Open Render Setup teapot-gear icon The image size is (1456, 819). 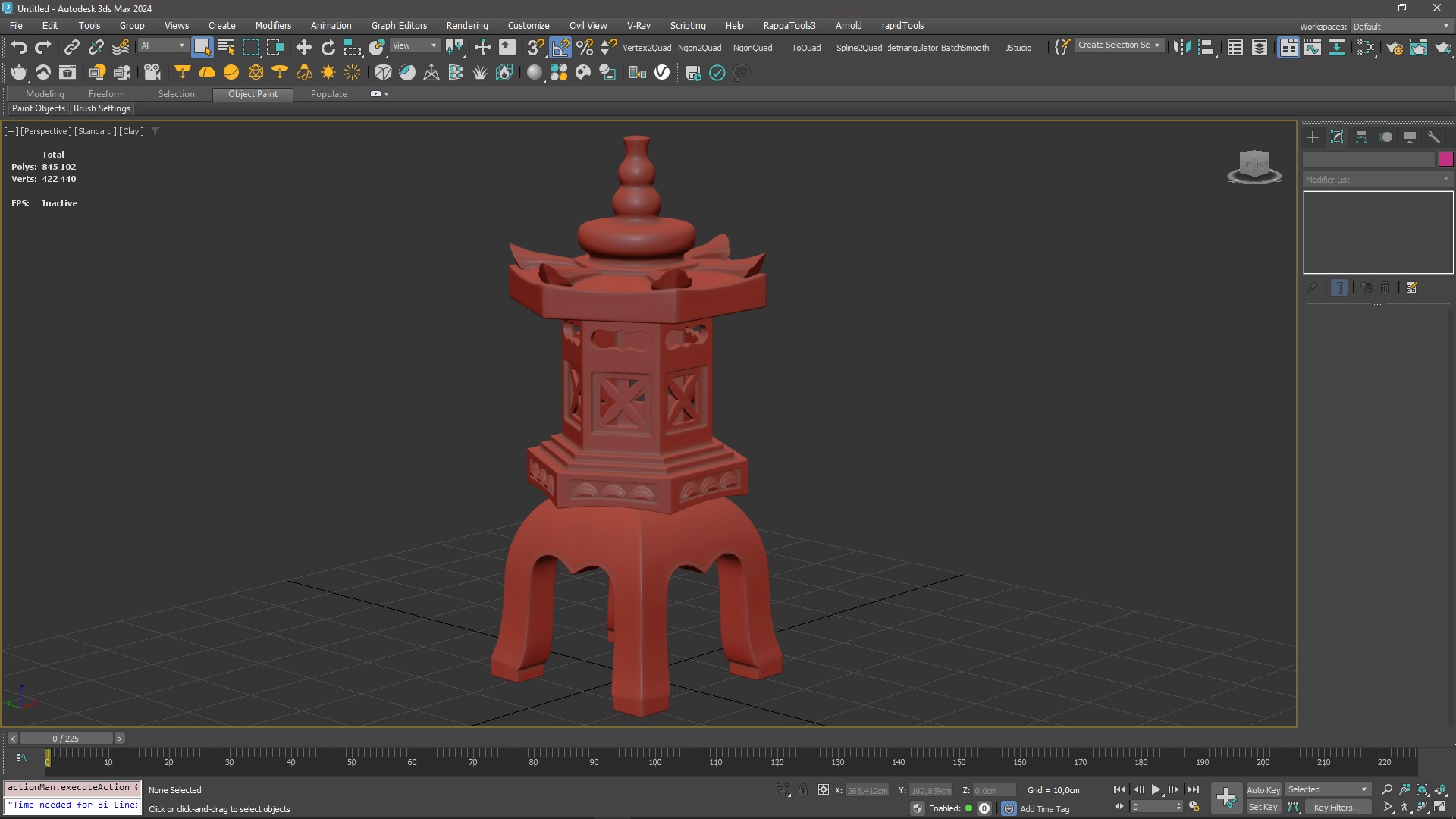click(x=1394, y=47)
